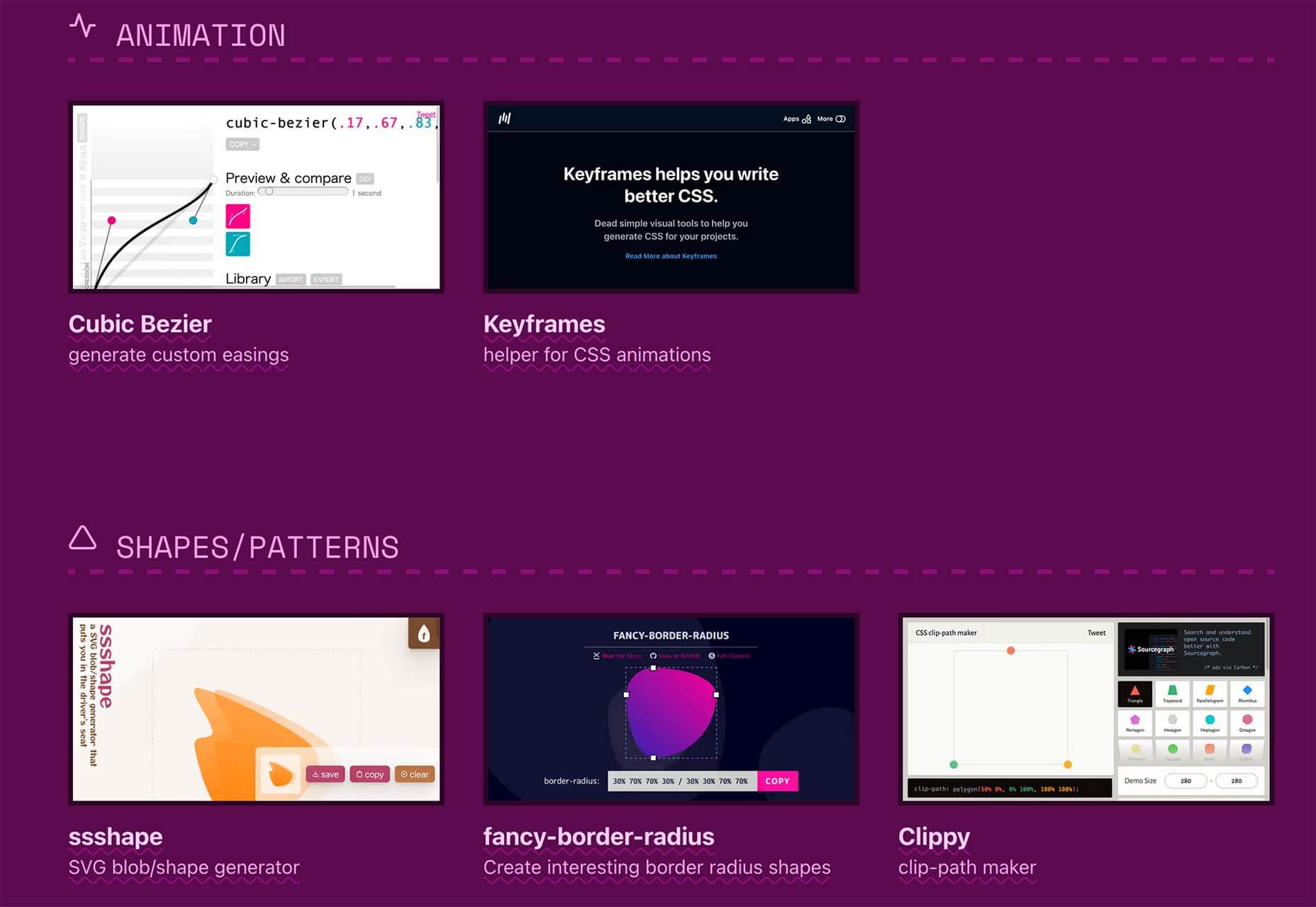Viewport: 1316px width, 907px height.
Task: Click the IMPORT button next to Library
Action: pos(291,279)
